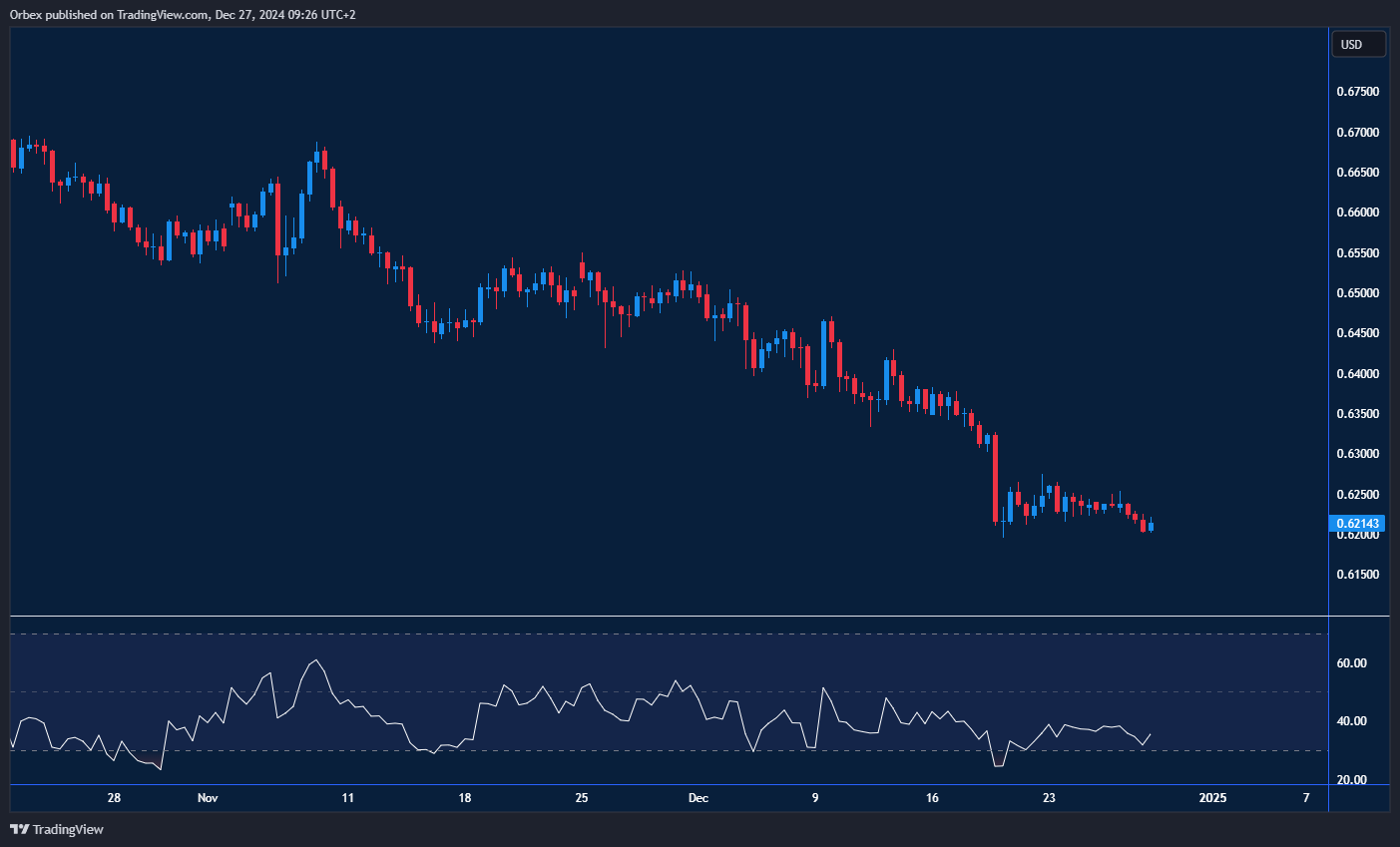Click the RSI 40.00 level label
Viewport: 1400px width, 847px height.
[x=1358, y=720]
